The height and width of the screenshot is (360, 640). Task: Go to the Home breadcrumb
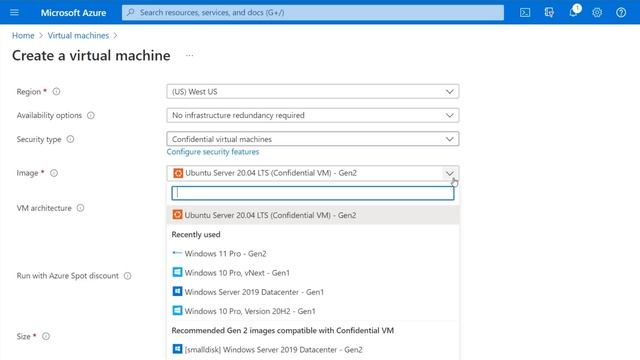23,36
